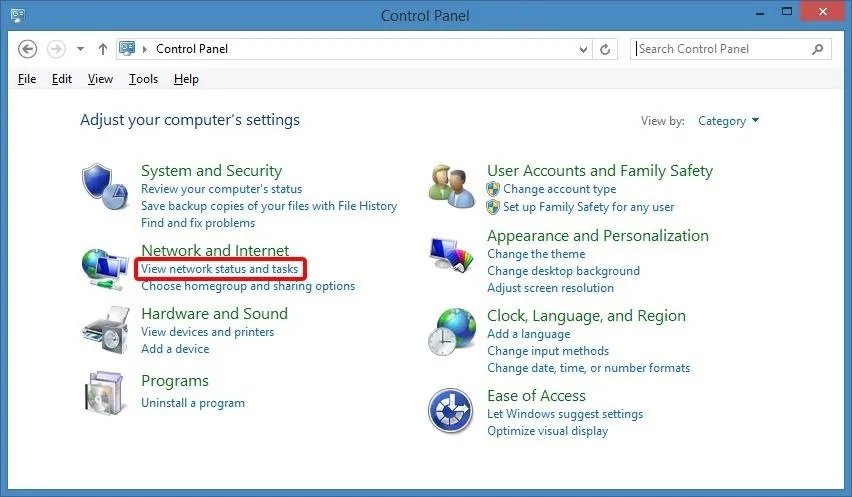Open the address bar history dropdown
852x497 pixels.
(583, 49)
